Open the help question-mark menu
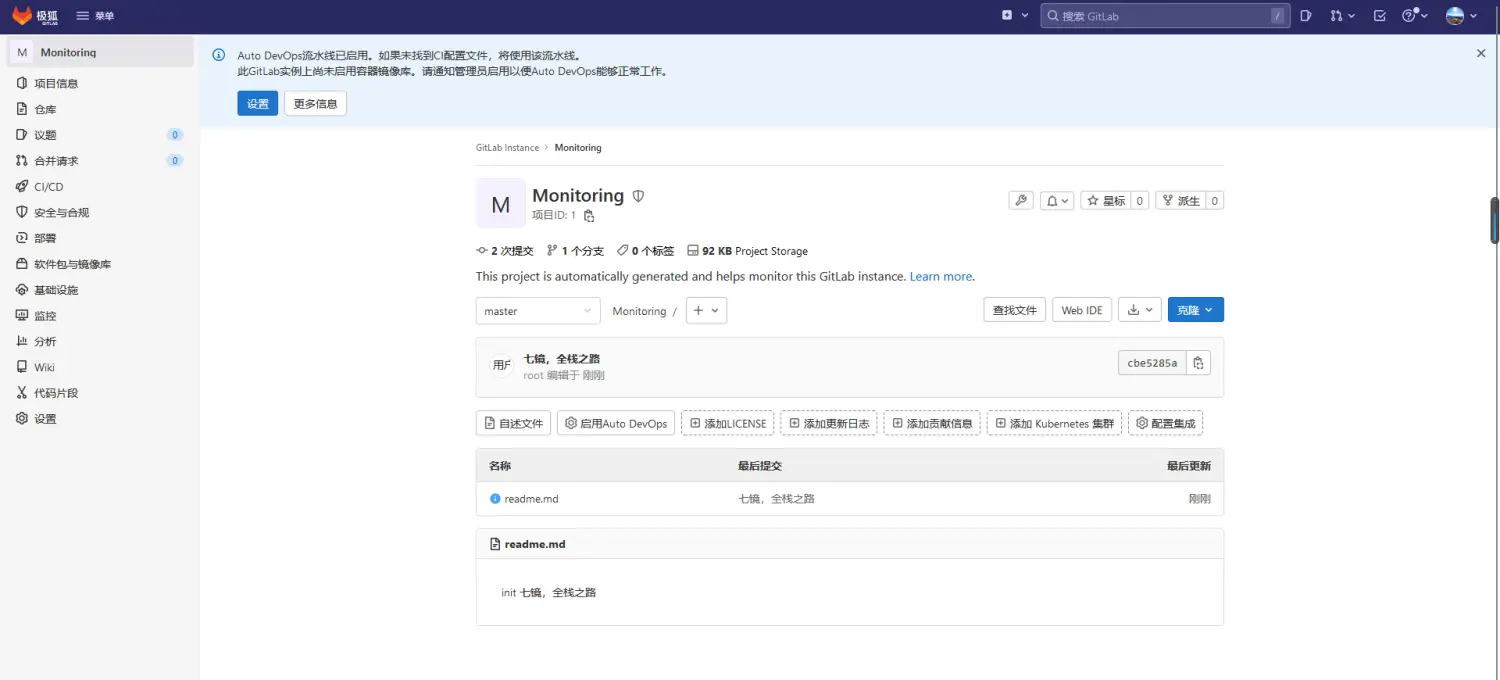The height and width of the screenshot is (680, 1500). tap(1414, 16)
